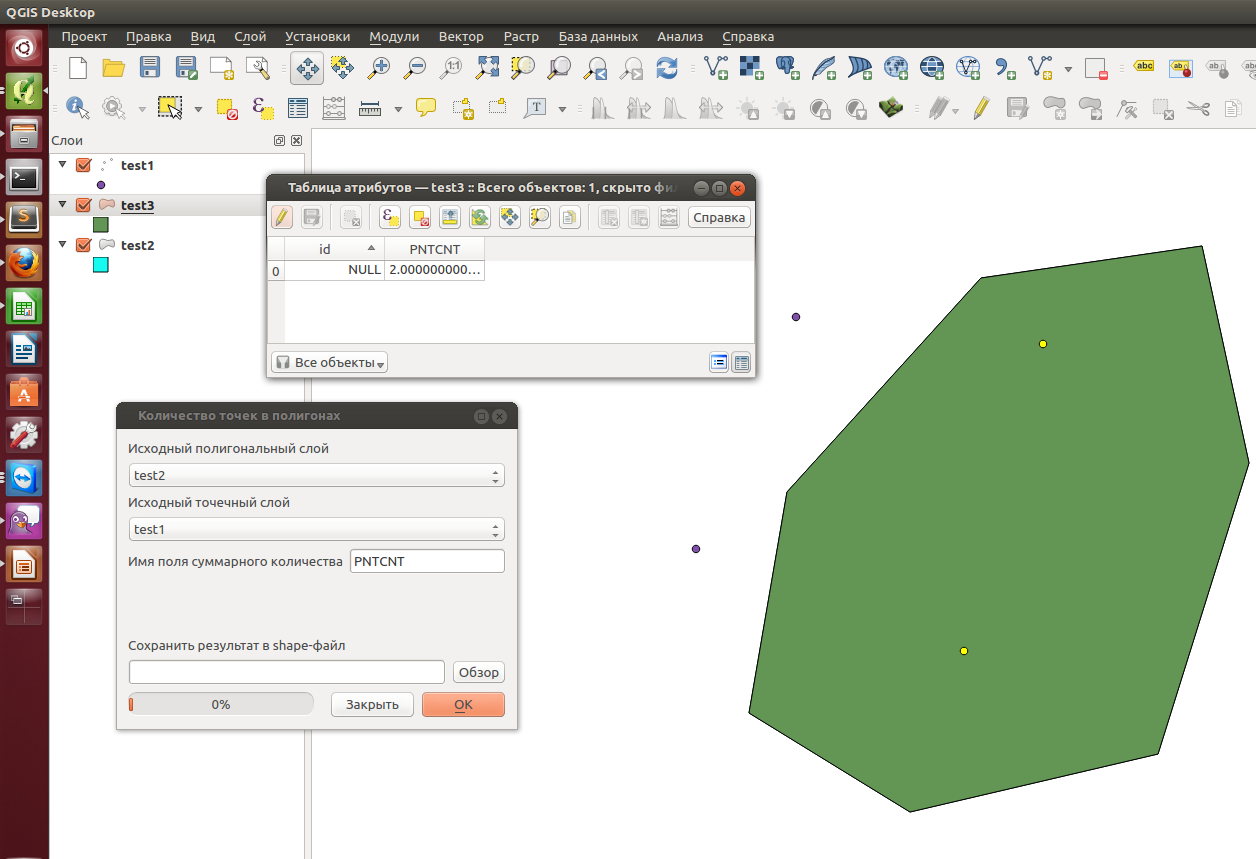Click the yellow abc Labeling icon
This screenshot has height=859, width=1256.
click(x=1145, y=68)
